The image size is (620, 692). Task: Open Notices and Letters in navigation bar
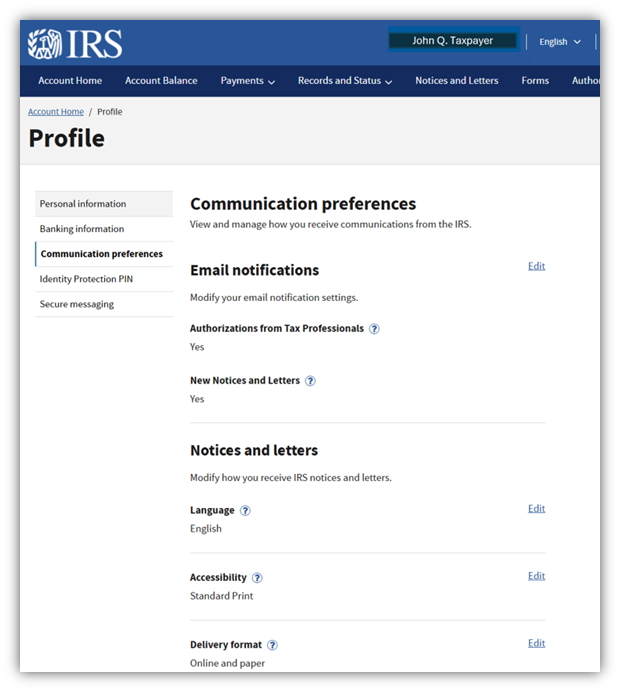tap(457, 81)
